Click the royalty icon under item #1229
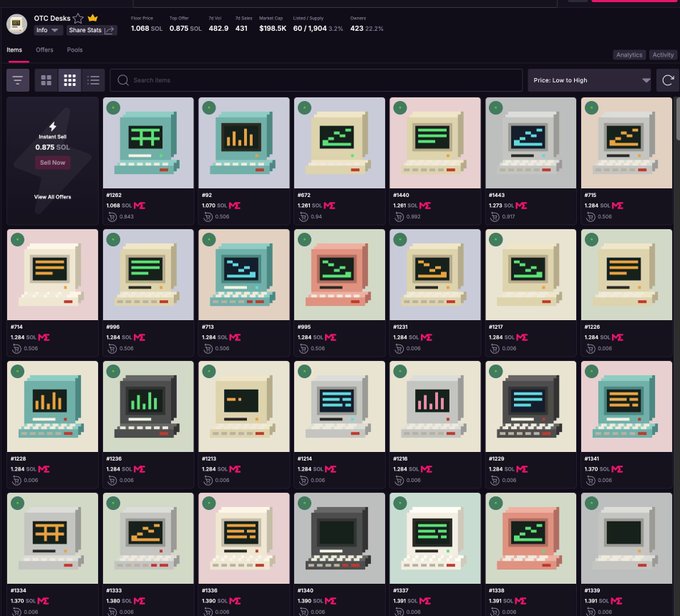Image resolution: width=680 pixels, height=616 pixels. point(495,480)
